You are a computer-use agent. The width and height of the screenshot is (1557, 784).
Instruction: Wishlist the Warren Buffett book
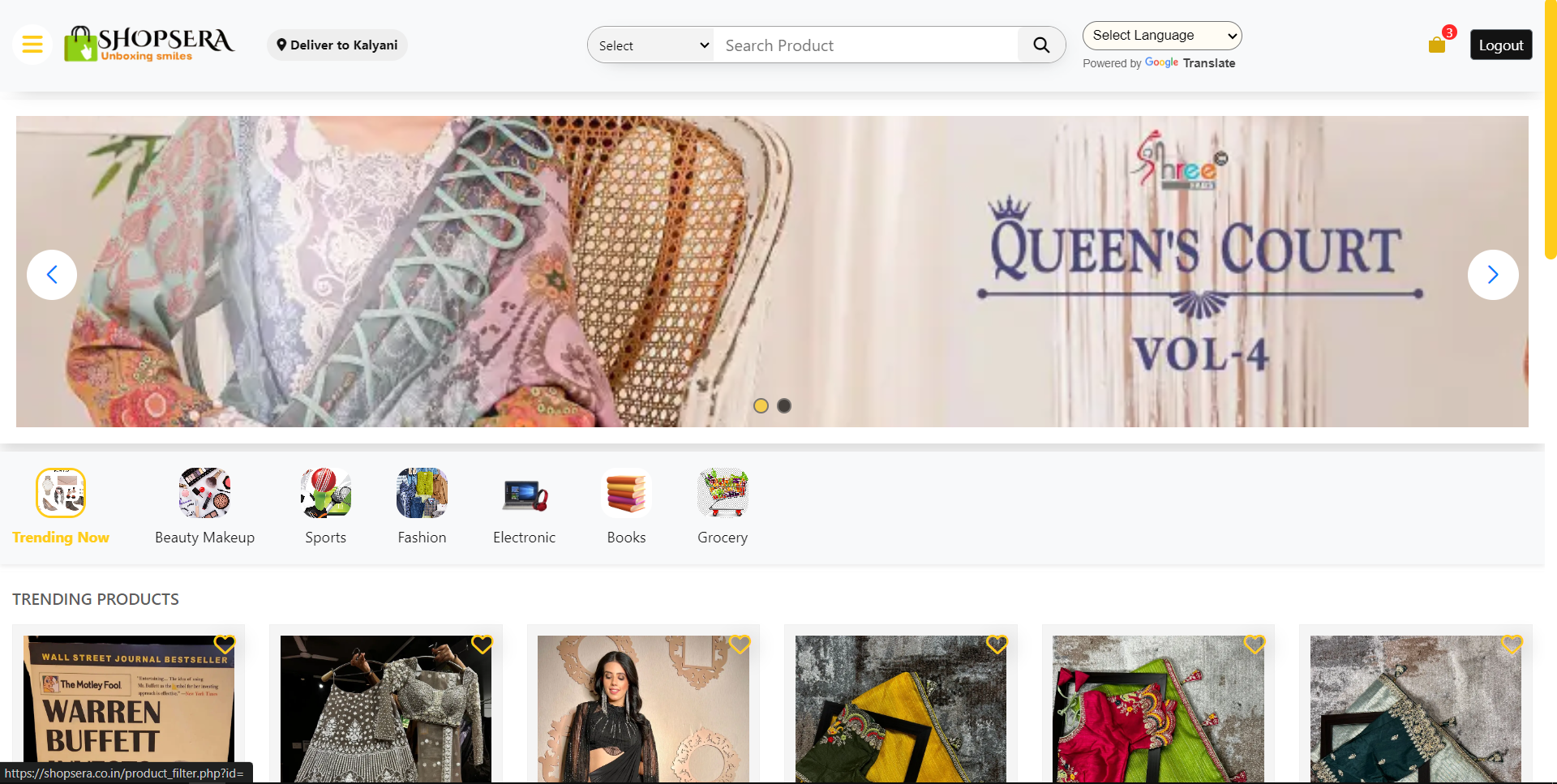(x=225, y=645)
